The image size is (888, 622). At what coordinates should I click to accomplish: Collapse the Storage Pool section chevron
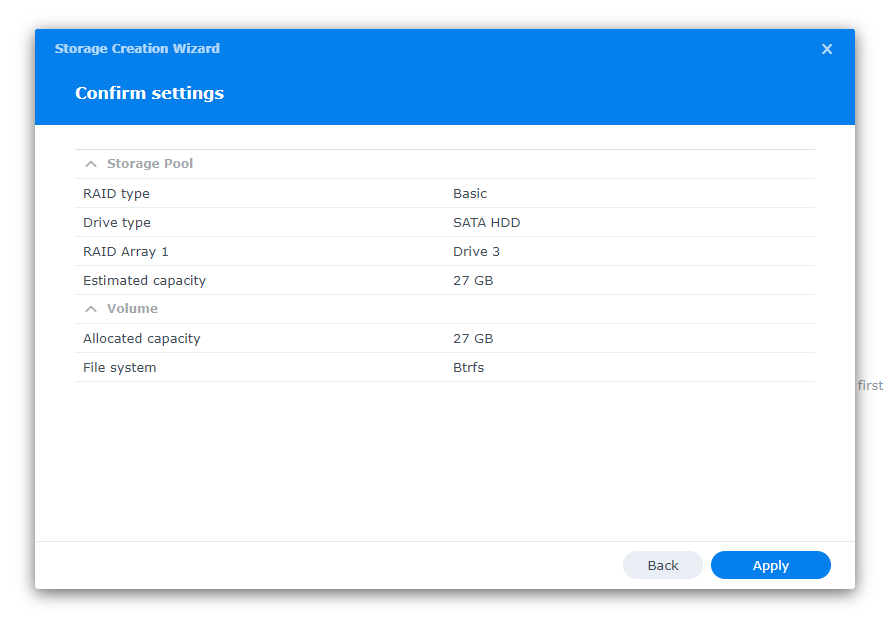pyautogui.click(x=91, y=164)
